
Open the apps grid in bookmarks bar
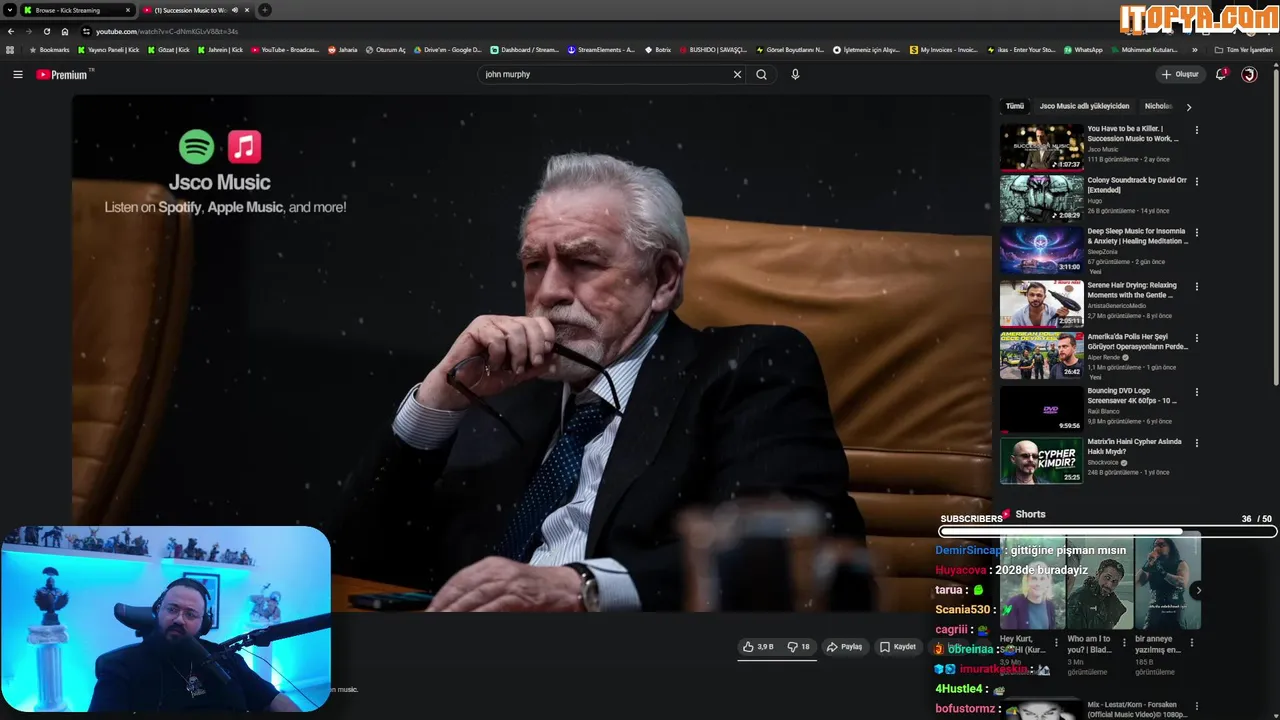[x=10, y=49]
